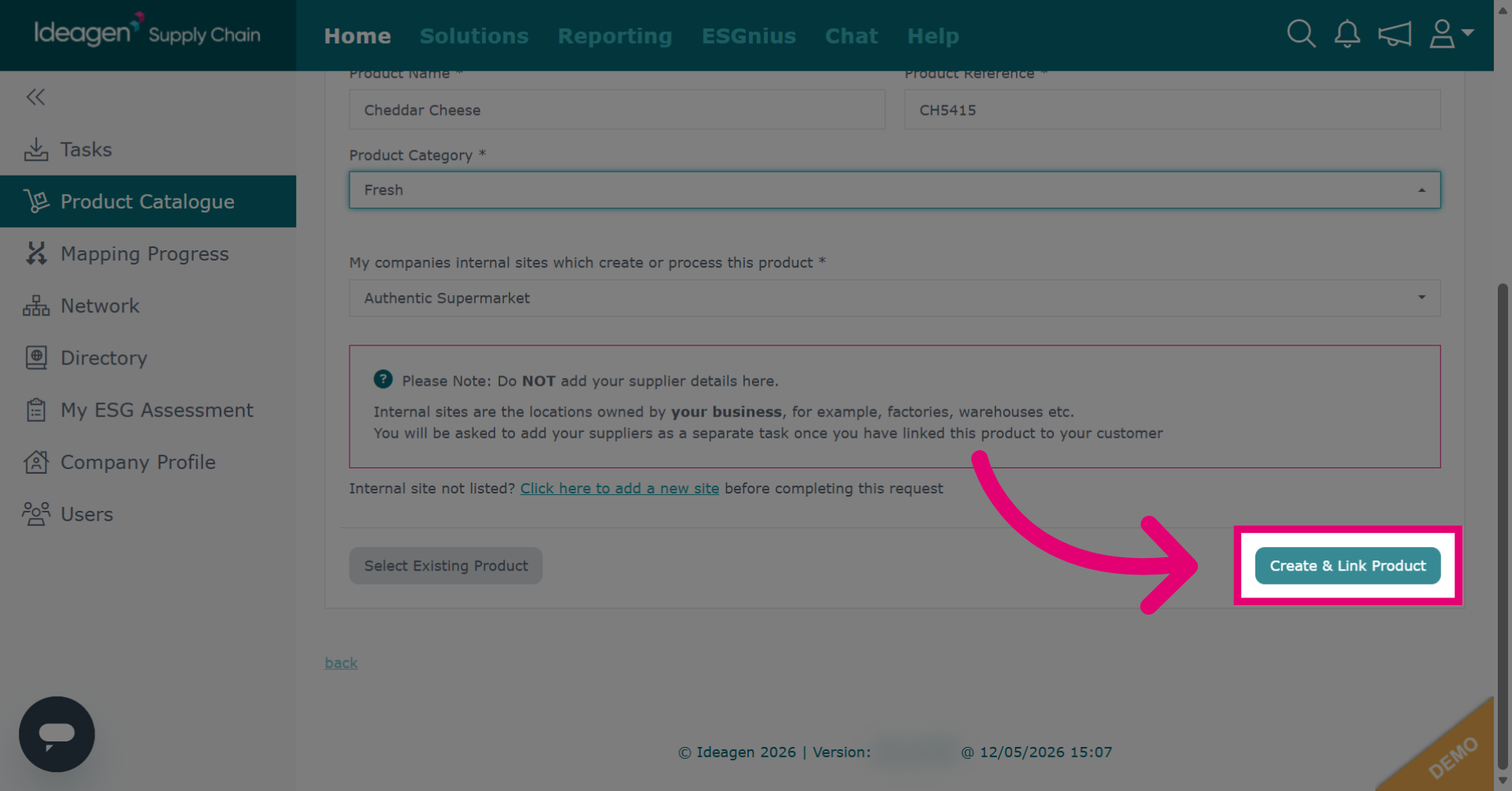Open the internal sites dropdown Authentic Supermarket
The height and width of the screenshot is (791, 1512).
tap(895, 298)
